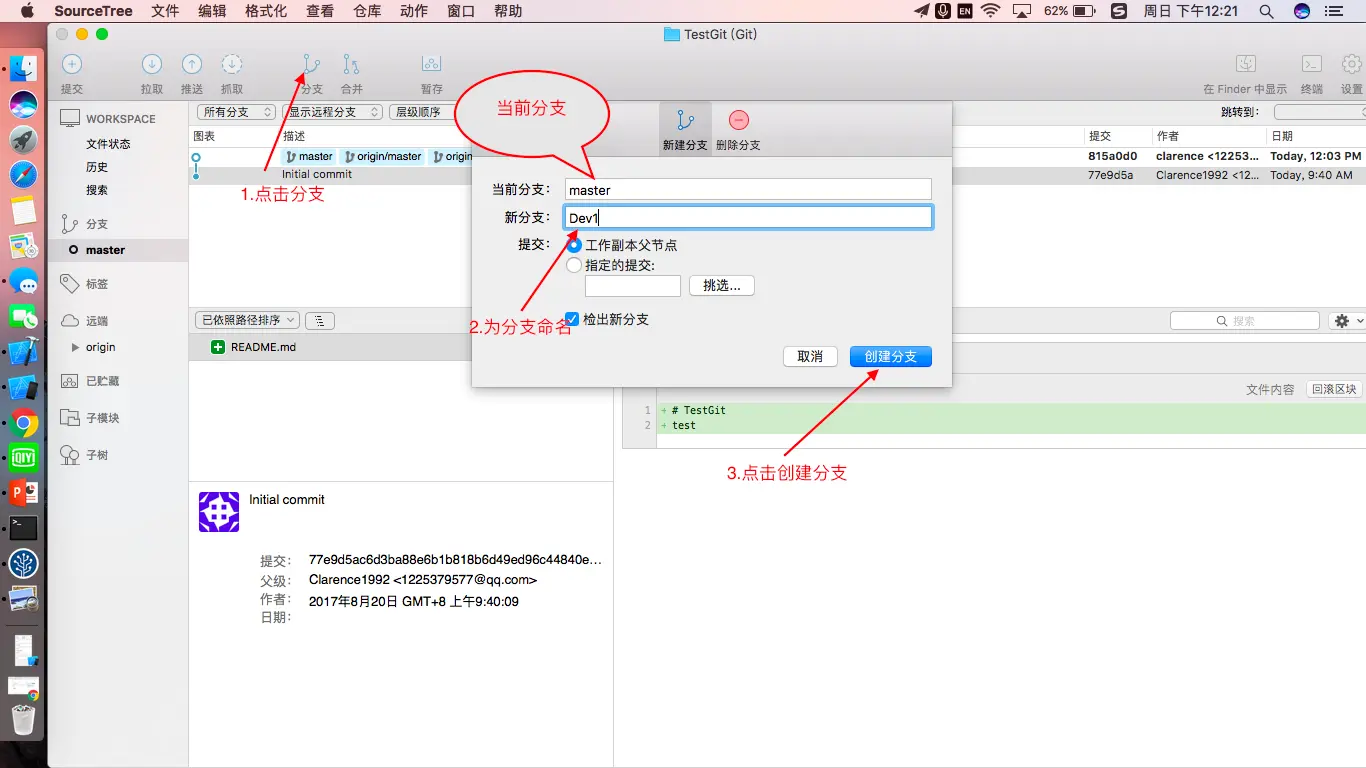Open the 帮助 menu
The image size is (1366, 768).
[508, 11]
